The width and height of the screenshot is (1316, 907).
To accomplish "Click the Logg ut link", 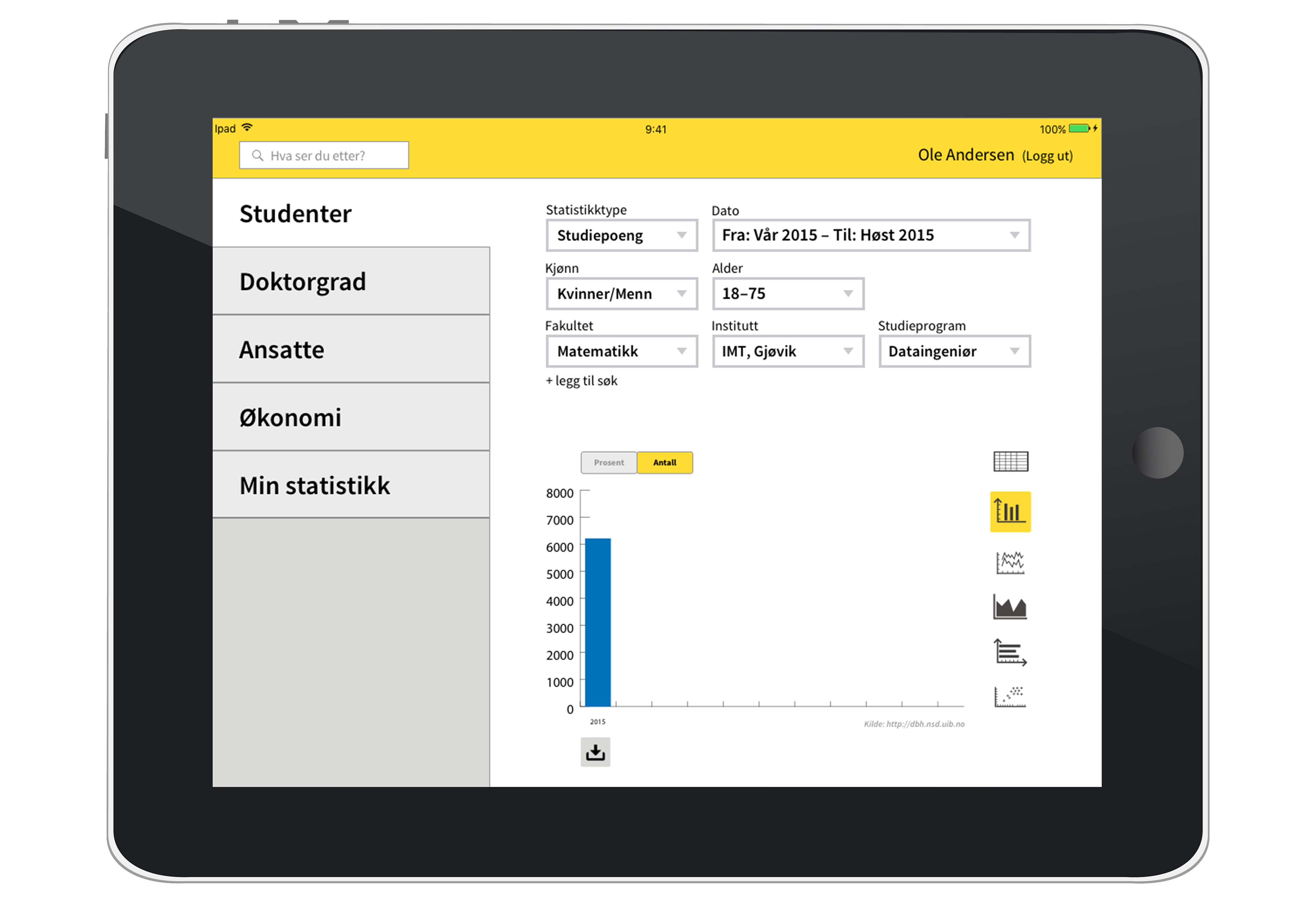I will coord(1047,156).
